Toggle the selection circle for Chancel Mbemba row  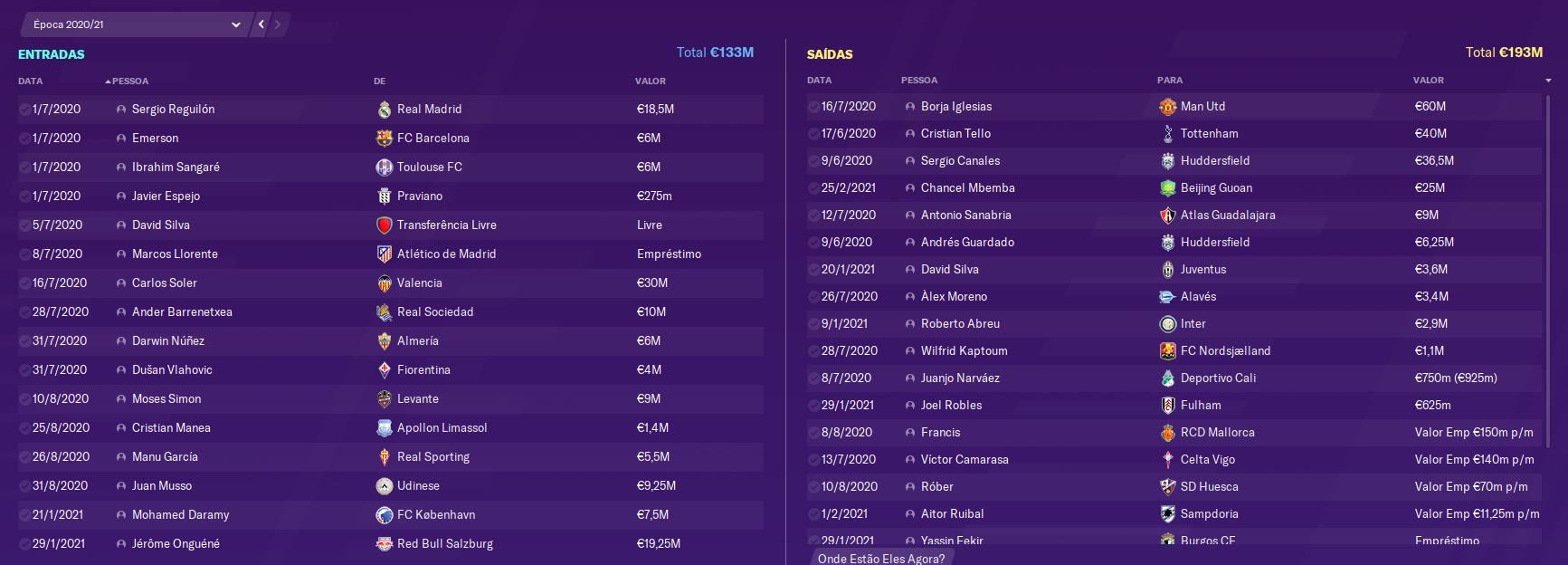(814, 188)
